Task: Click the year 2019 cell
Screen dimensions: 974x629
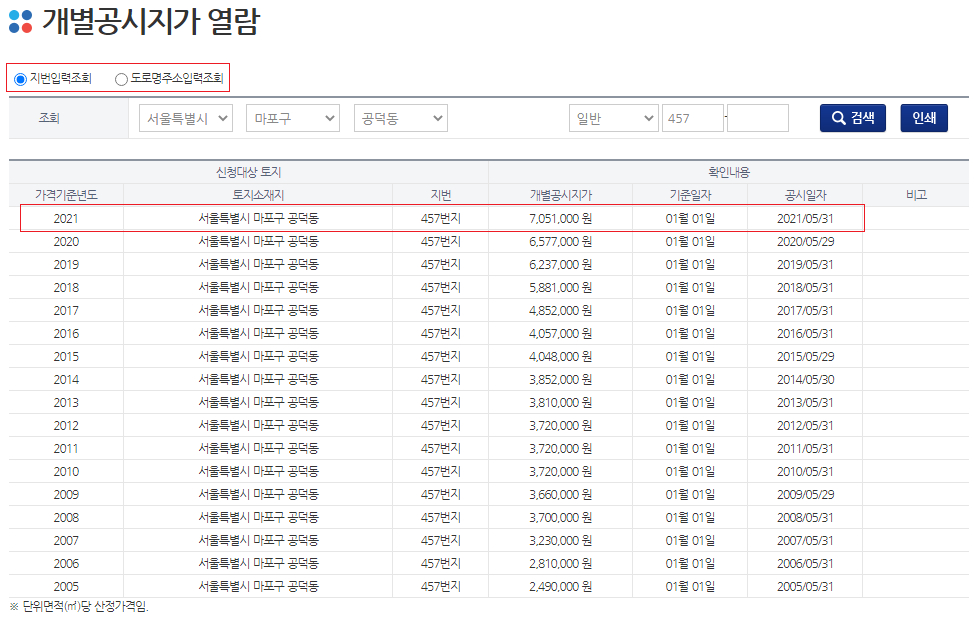Action: 66,265
